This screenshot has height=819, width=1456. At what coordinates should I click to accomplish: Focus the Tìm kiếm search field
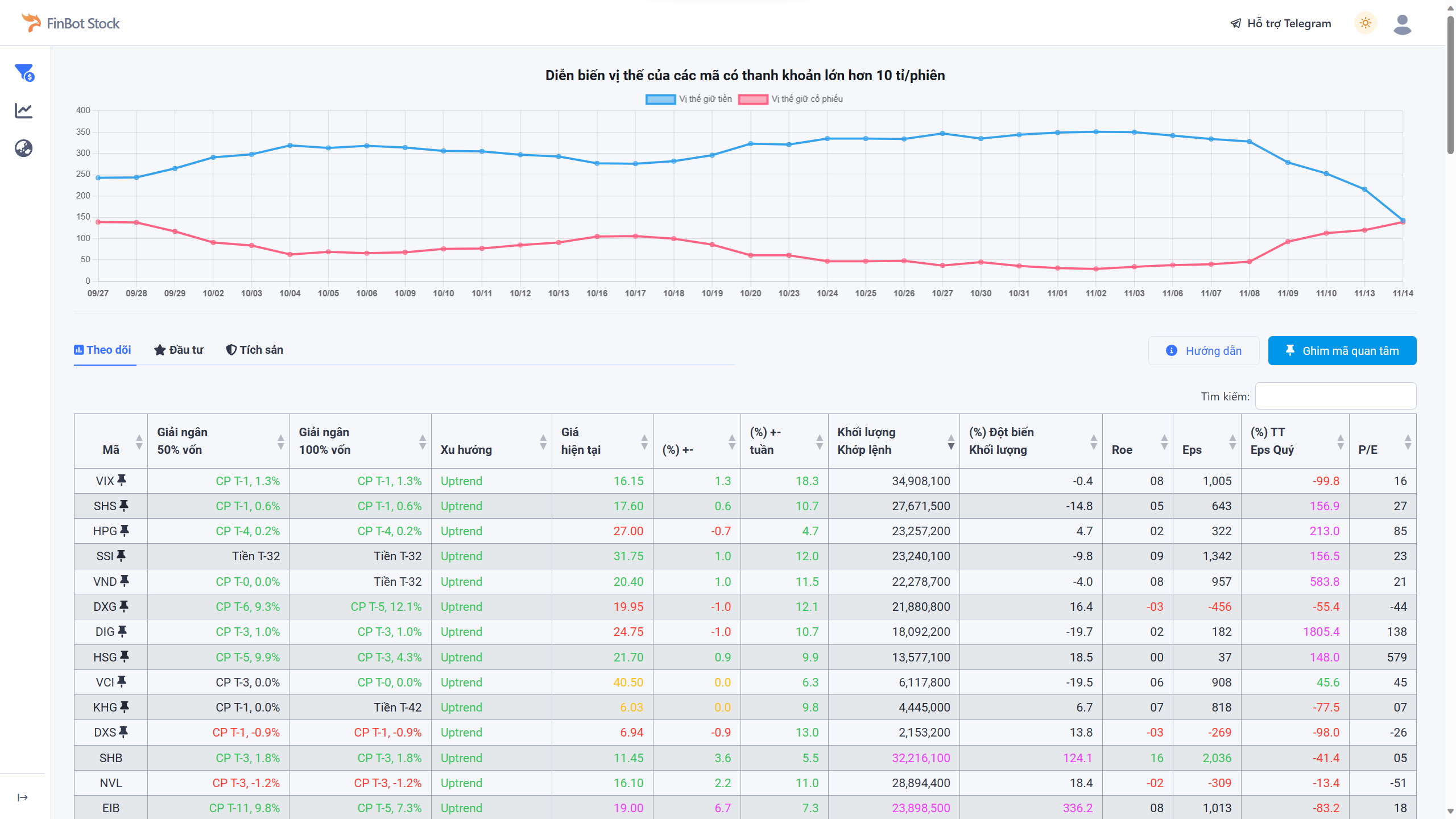(1335, 396)
